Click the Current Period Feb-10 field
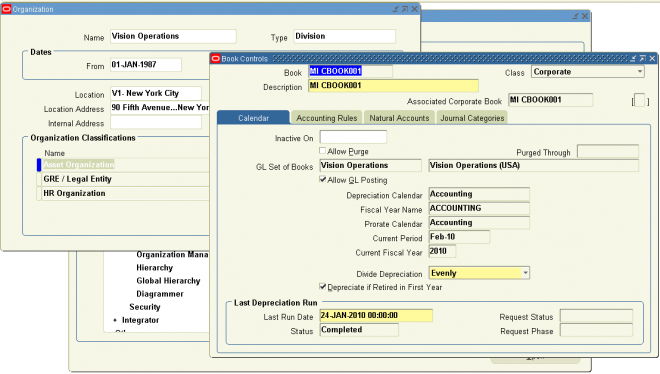This screenshot has height=374, width=660. click(459, 237)
